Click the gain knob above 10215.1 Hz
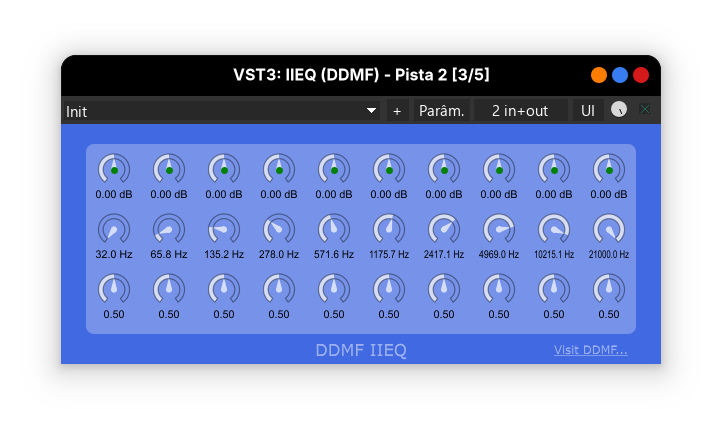This screenshot has height=431, width=722. [x=553, y=170]
